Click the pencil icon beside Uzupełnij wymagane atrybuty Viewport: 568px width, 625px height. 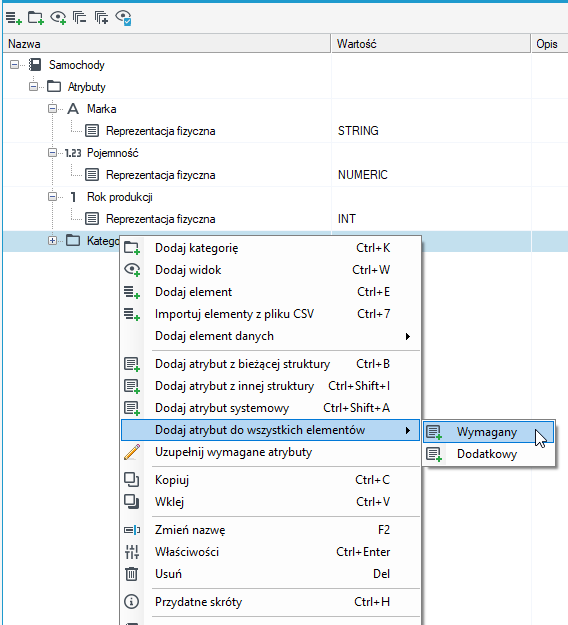(132, 452)
